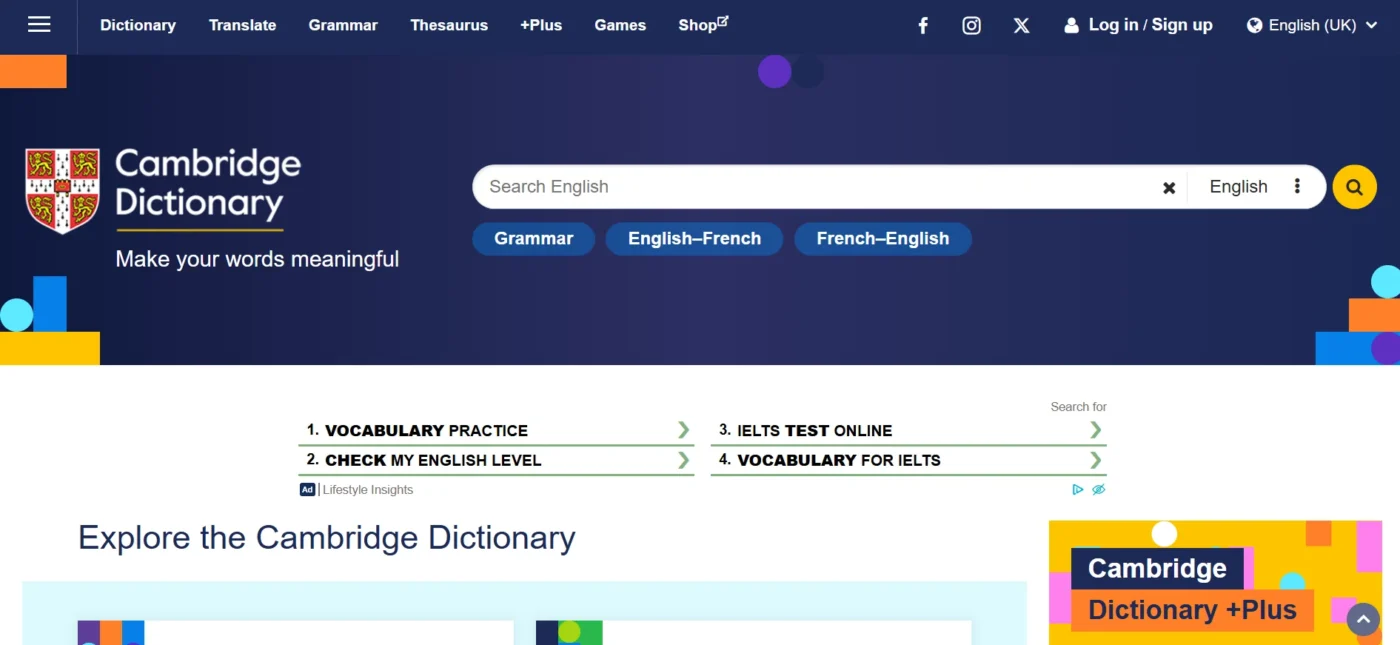Open the X social media link

point(1021,26)
